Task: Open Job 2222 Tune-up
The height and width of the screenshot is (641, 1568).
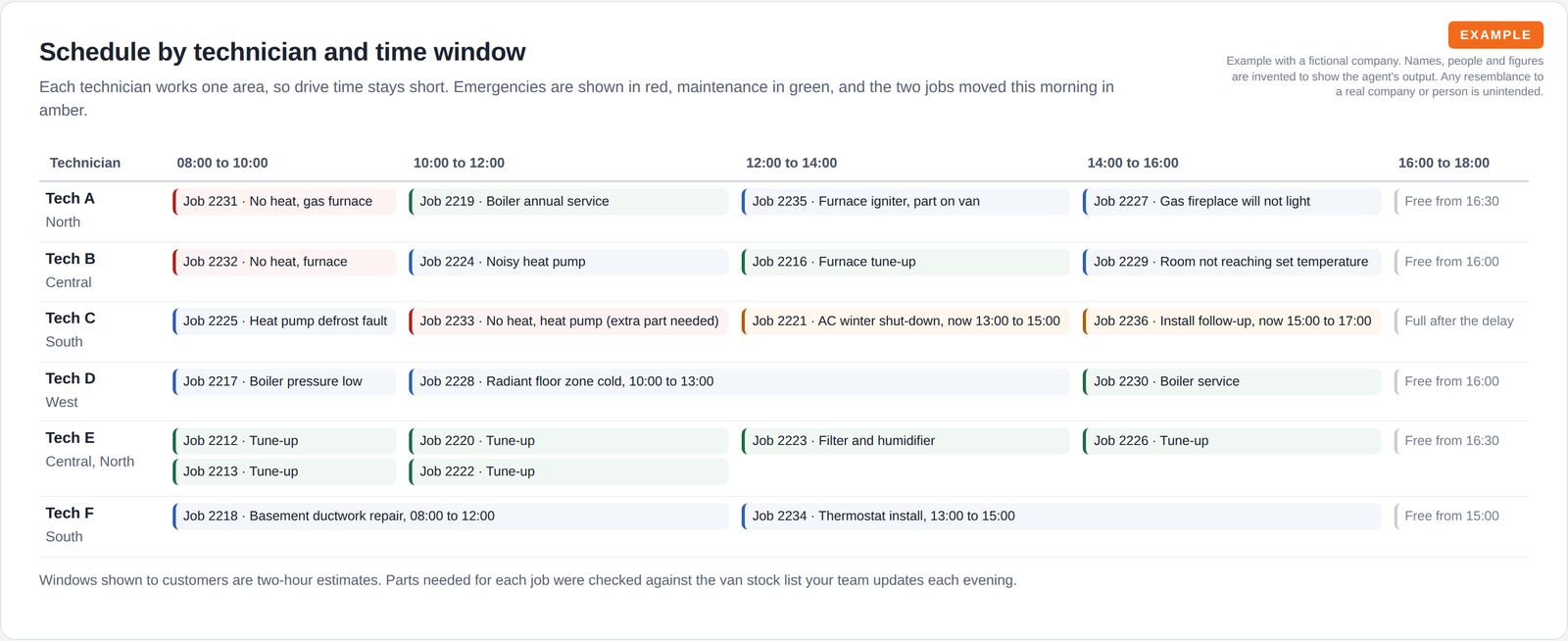Action: tap(568, 471)
